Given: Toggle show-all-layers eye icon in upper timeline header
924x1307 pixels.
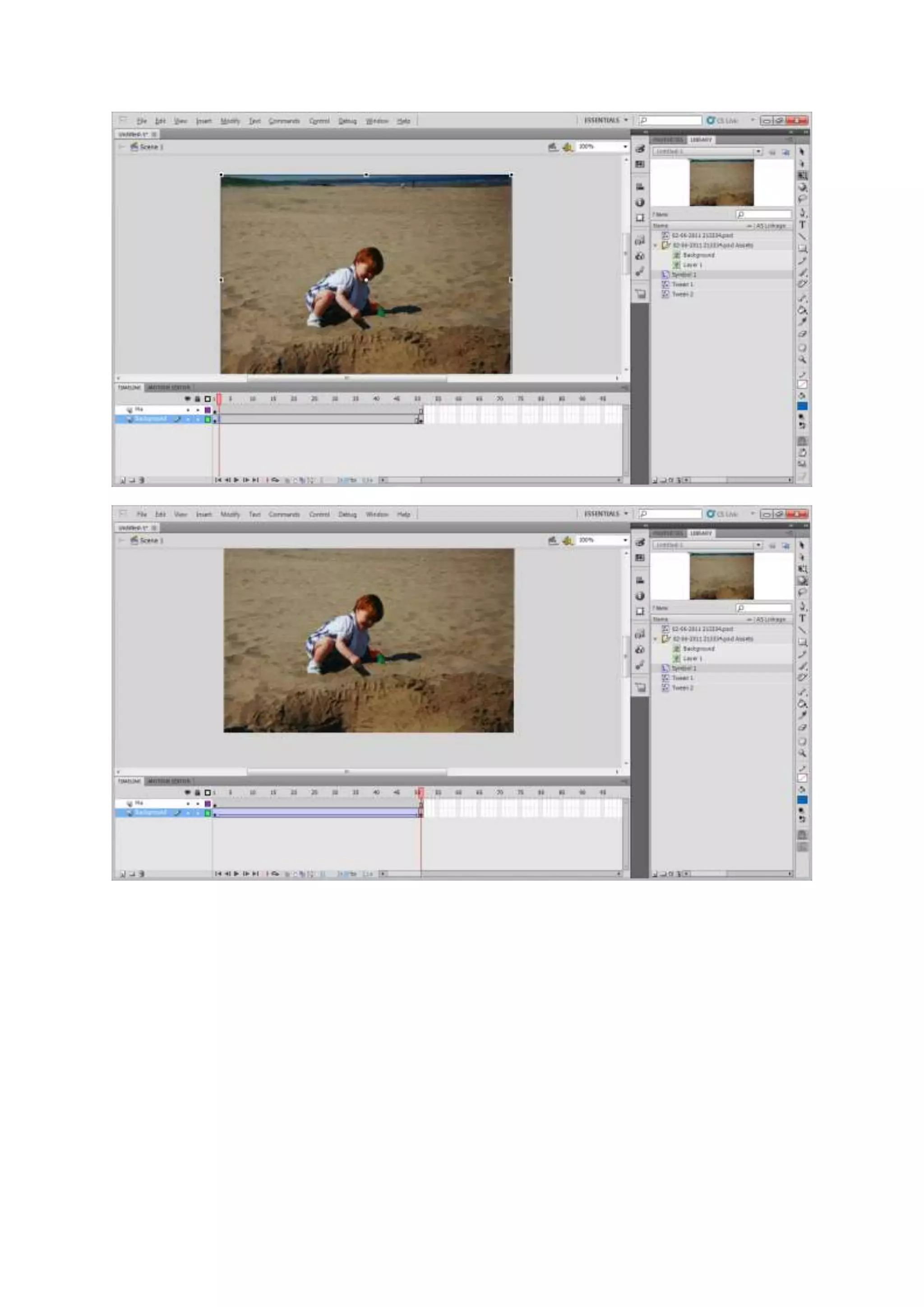Looking at the screenshot, I should 188,399.
